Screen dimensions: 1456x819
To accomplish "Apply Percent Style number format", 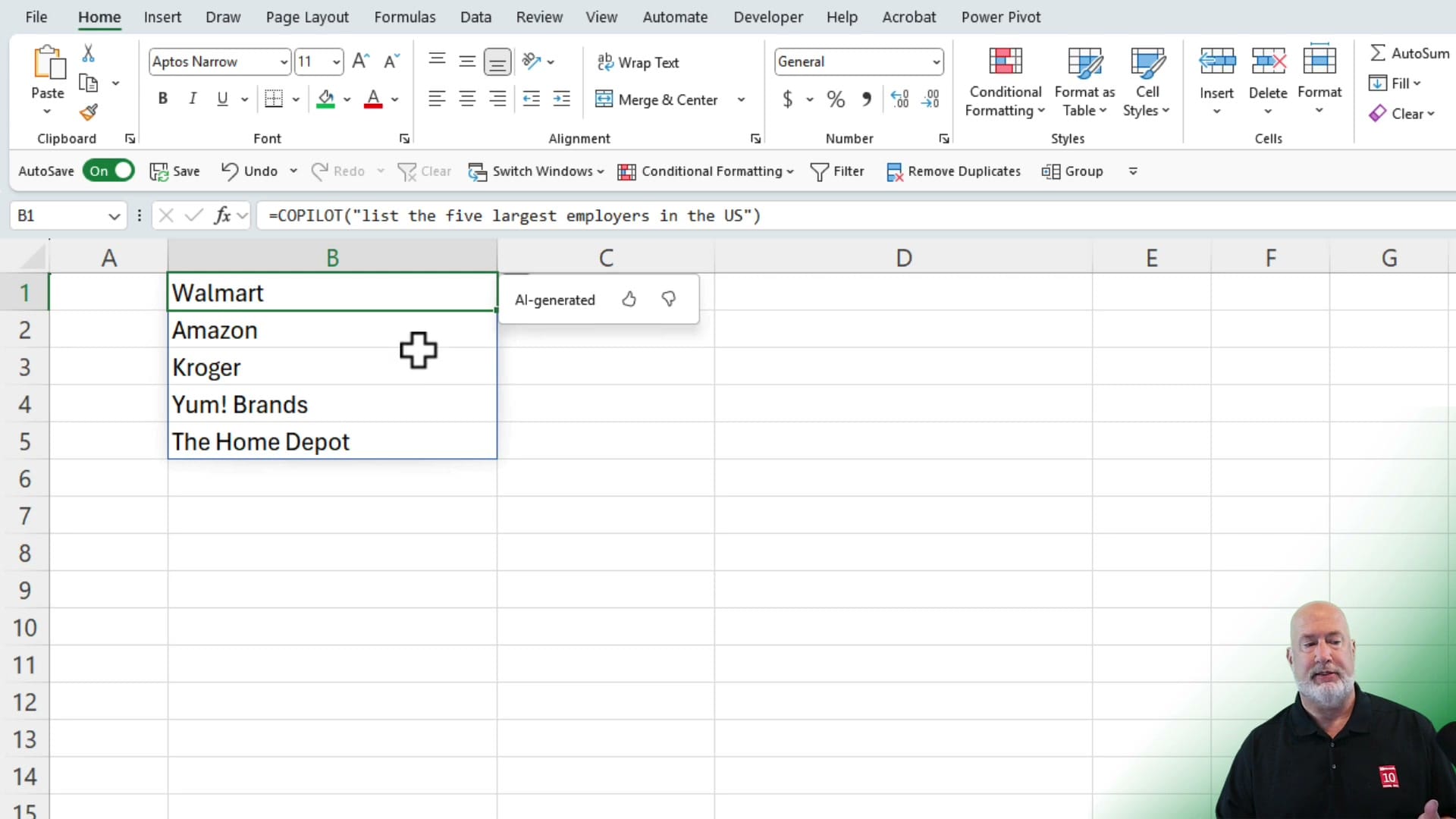I will coord(835,99).
